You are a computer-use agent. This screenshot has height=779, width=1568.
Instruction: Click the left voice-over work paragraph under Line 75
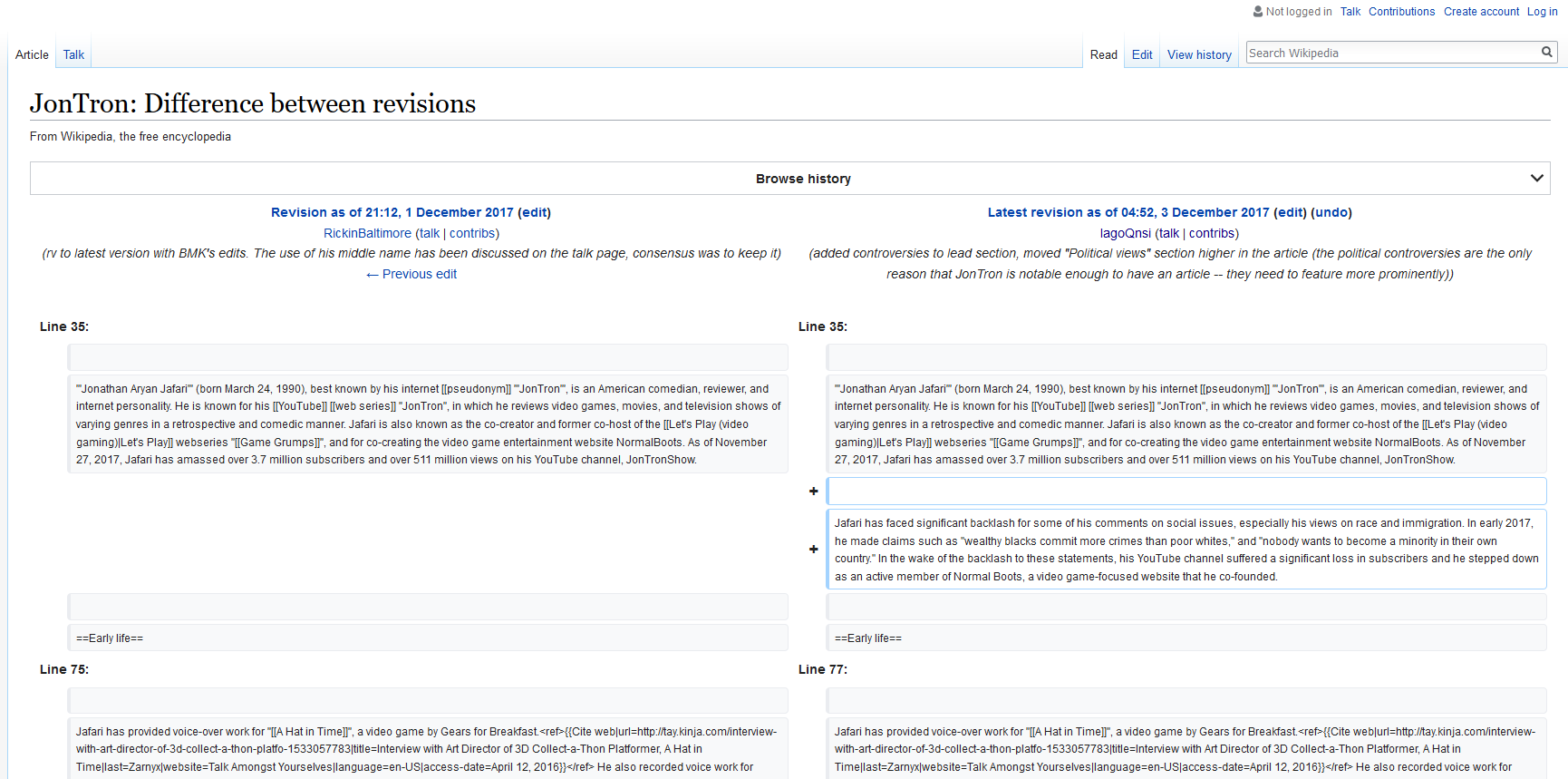tap(428, 749)
